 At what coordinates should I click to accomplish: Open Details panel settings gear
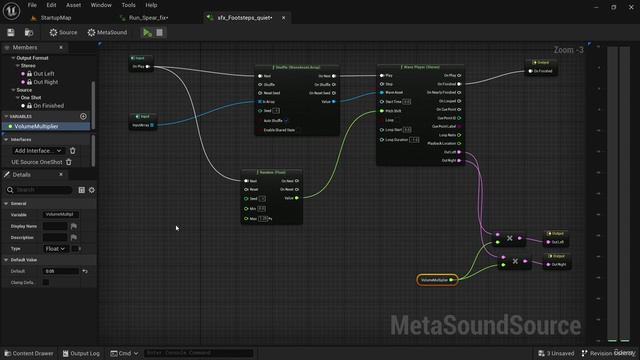(x=91, y=190)
